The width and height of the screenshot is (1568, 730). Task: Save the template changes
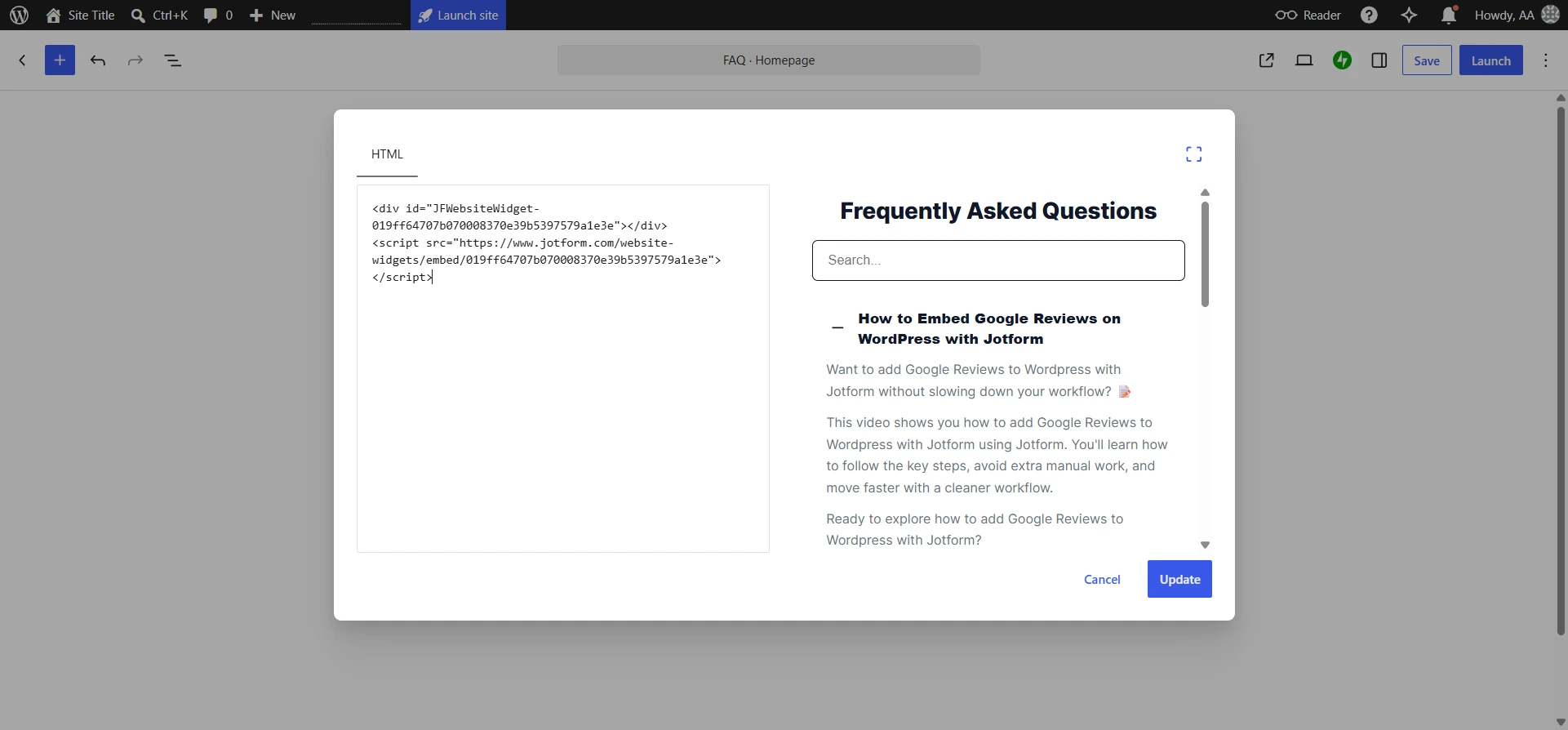click(x=1427, y=60)
